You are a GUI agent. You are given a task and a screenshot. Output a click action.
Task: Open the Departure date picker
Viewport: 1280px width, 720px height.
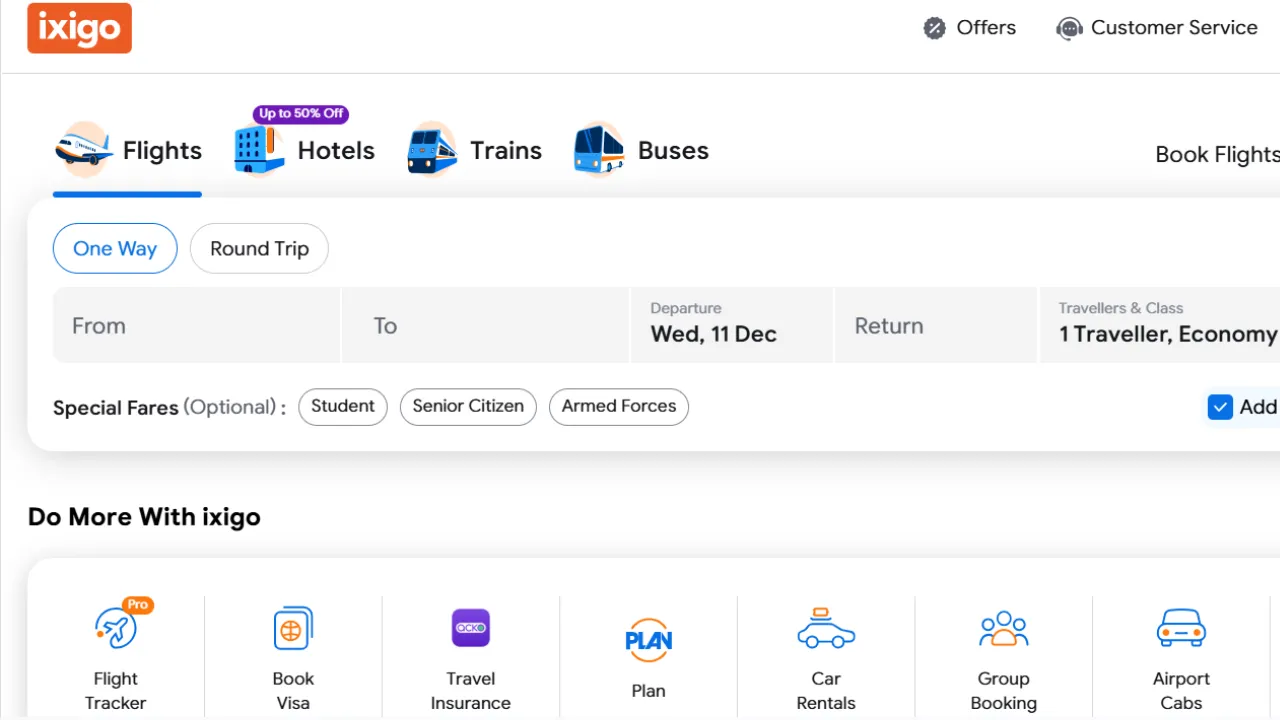[x=732, y=326]
